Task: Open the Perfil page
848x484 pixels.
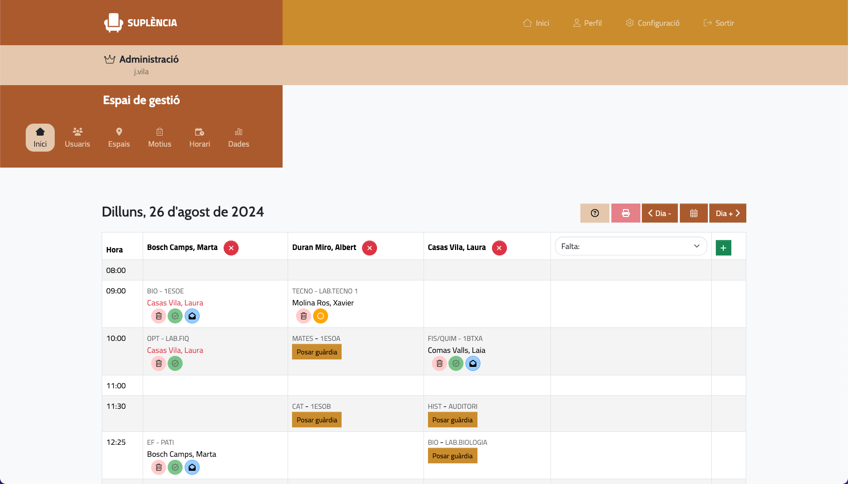Action: tap(587, 23)
